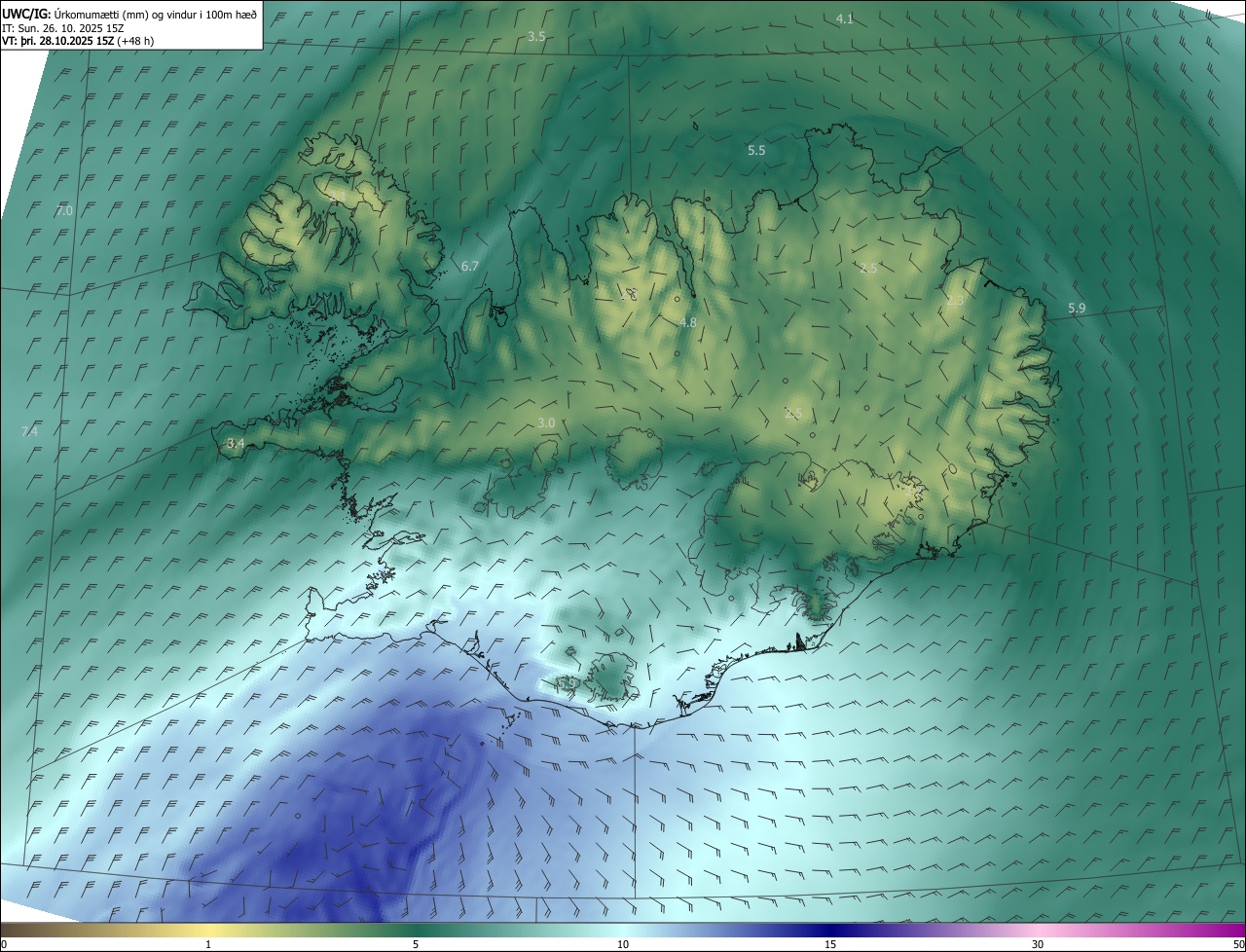Click the 5.9 value label on map
Image resolution: width=1246 pixels, height=952 pixels.
[x=1077, y=309]
